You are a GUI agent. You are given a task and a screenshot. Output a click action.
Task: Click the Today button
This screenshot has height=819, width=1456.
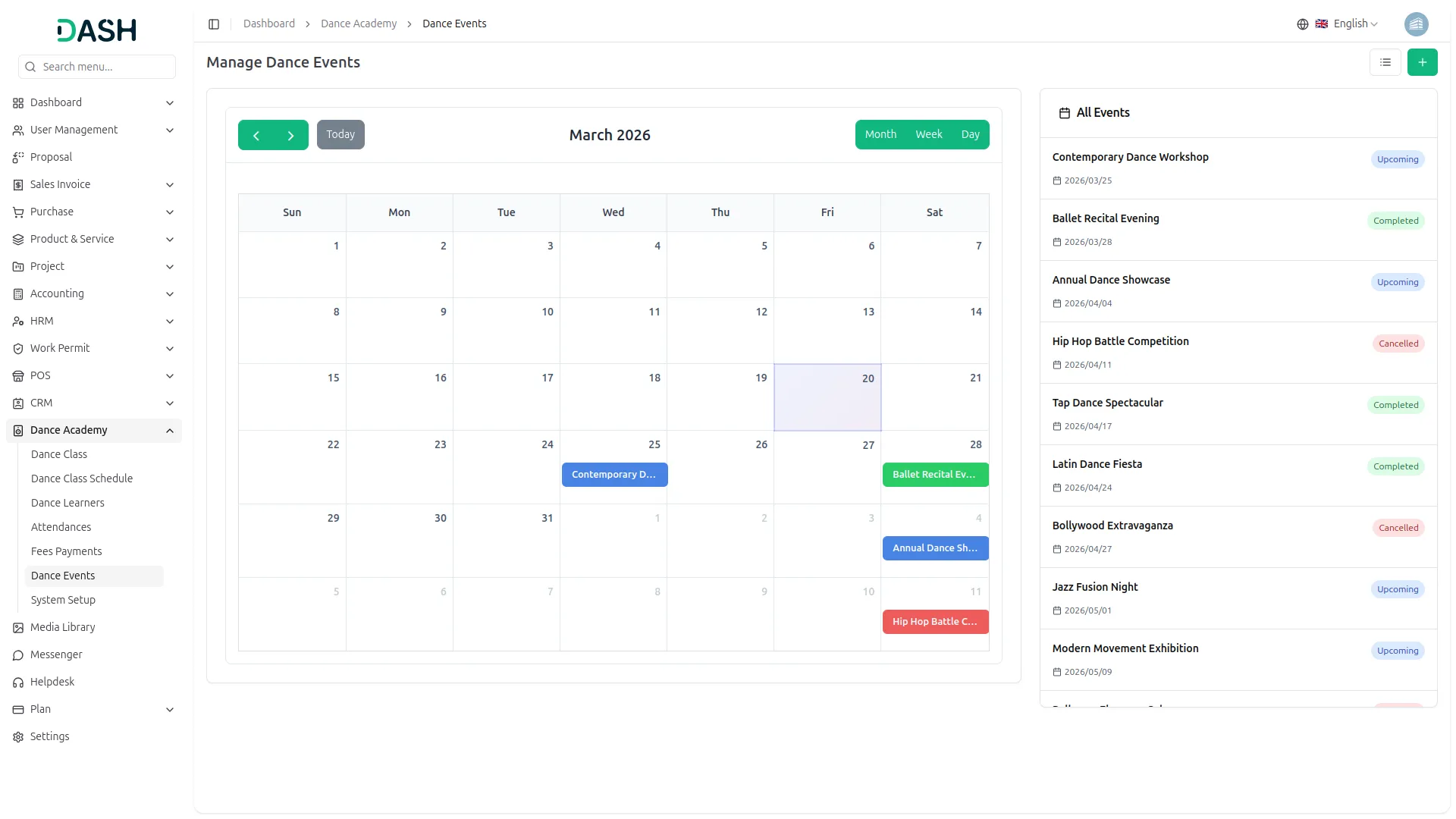340,134
